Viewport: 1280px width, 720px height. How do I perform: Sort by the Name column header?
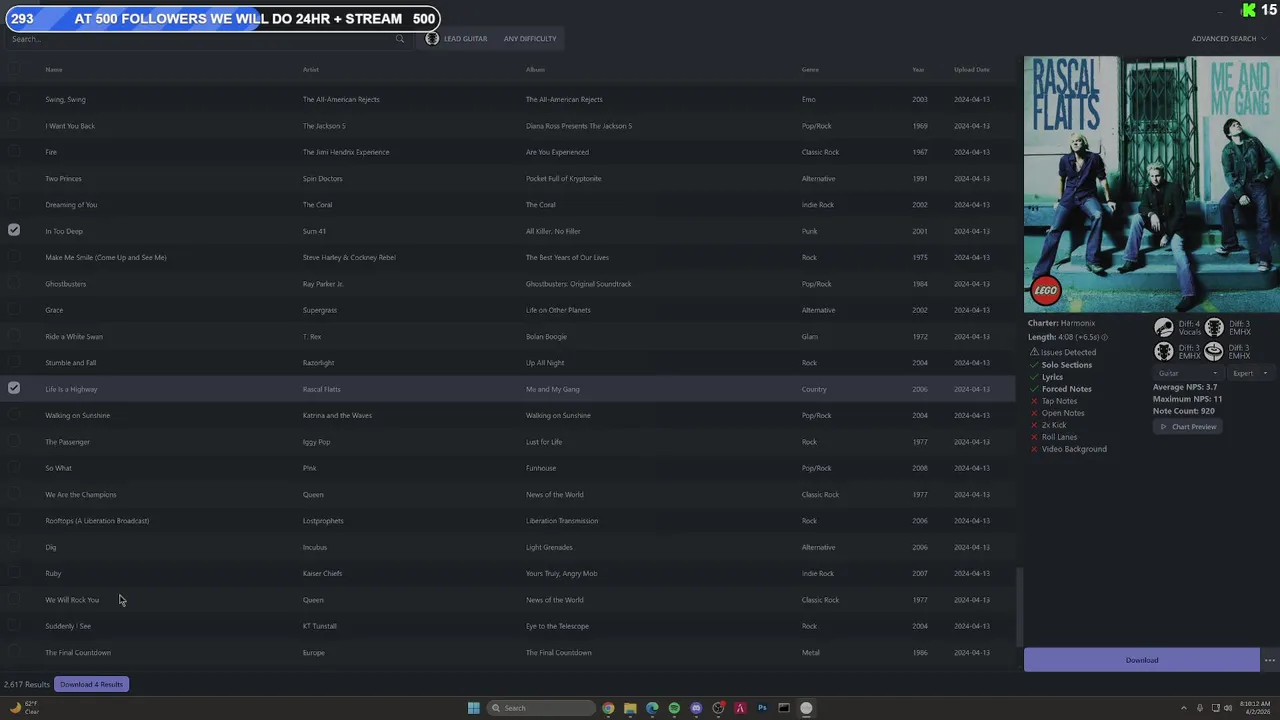coord(54,70)
